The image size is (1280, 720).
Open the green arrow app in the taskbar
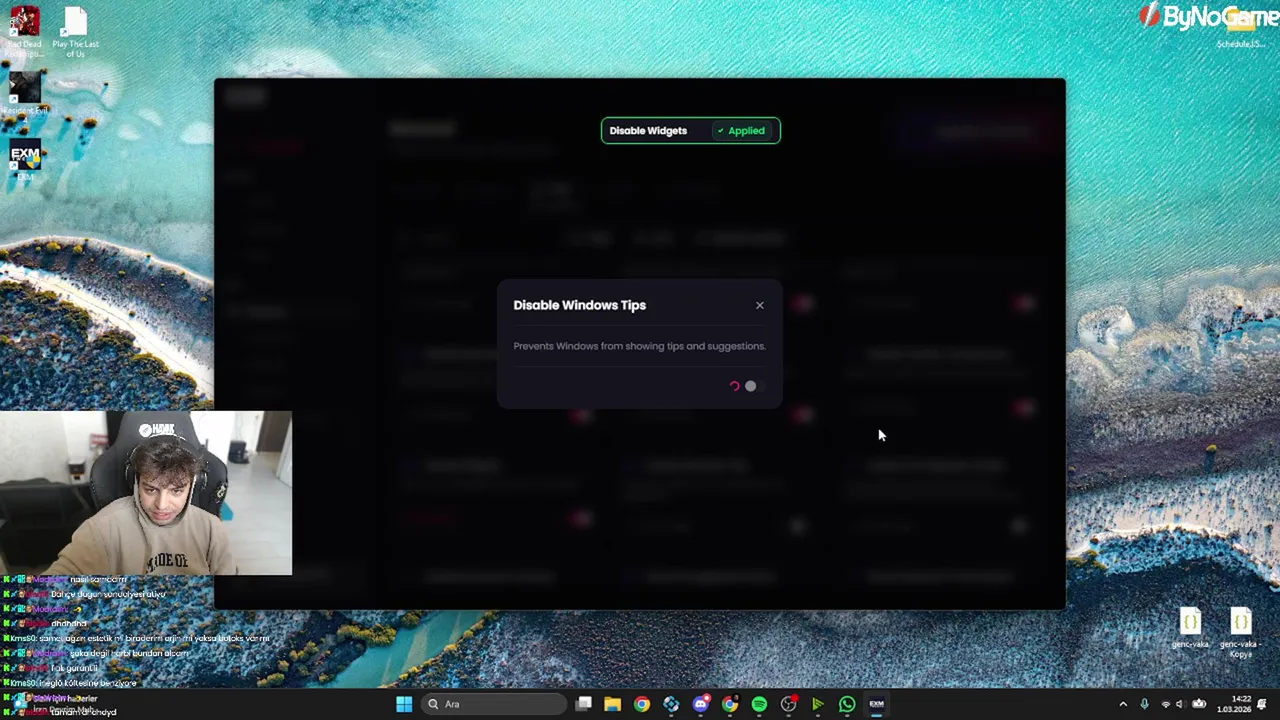818,704
